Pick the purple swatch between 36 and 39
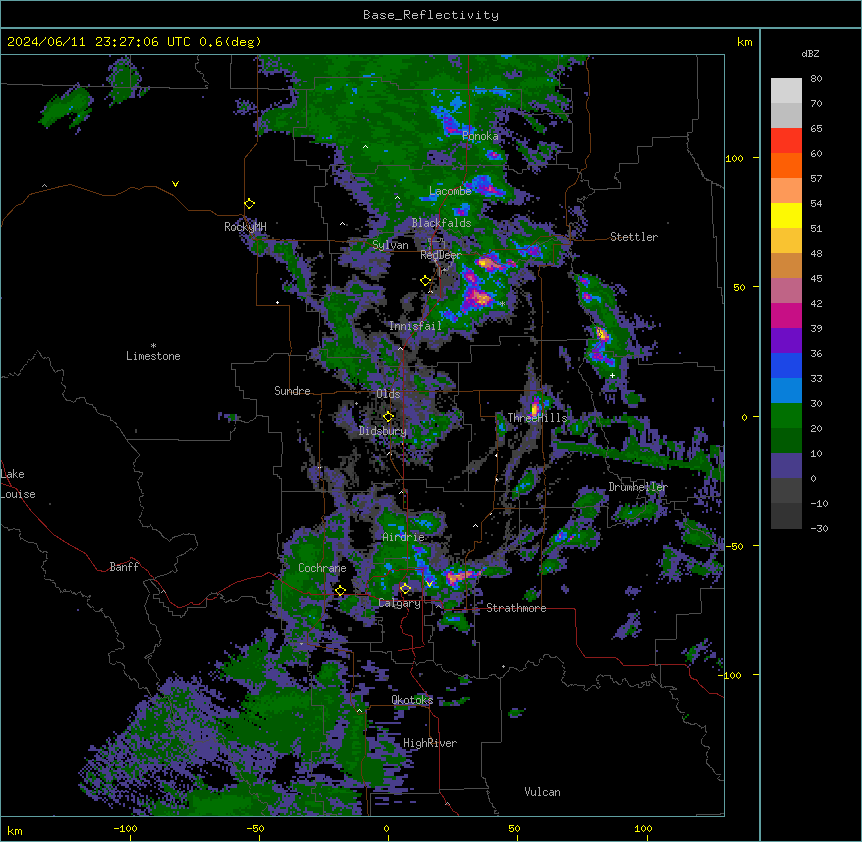The image size is (862, 842). [x=786, y=341]
